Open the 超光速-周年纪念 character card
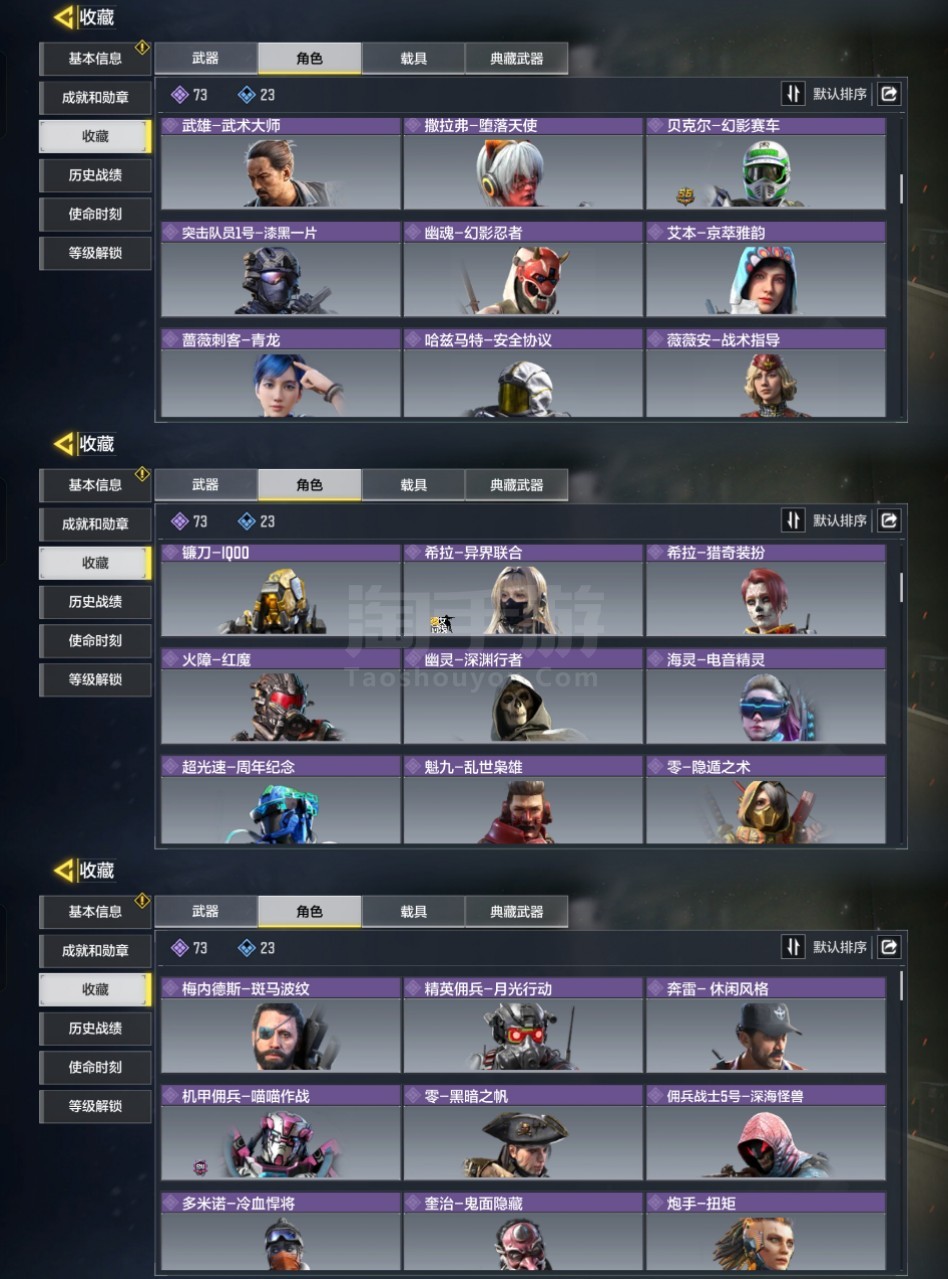Image resolution: width=948 pixels, height=1279 pixels. click(x=280, y=801)
